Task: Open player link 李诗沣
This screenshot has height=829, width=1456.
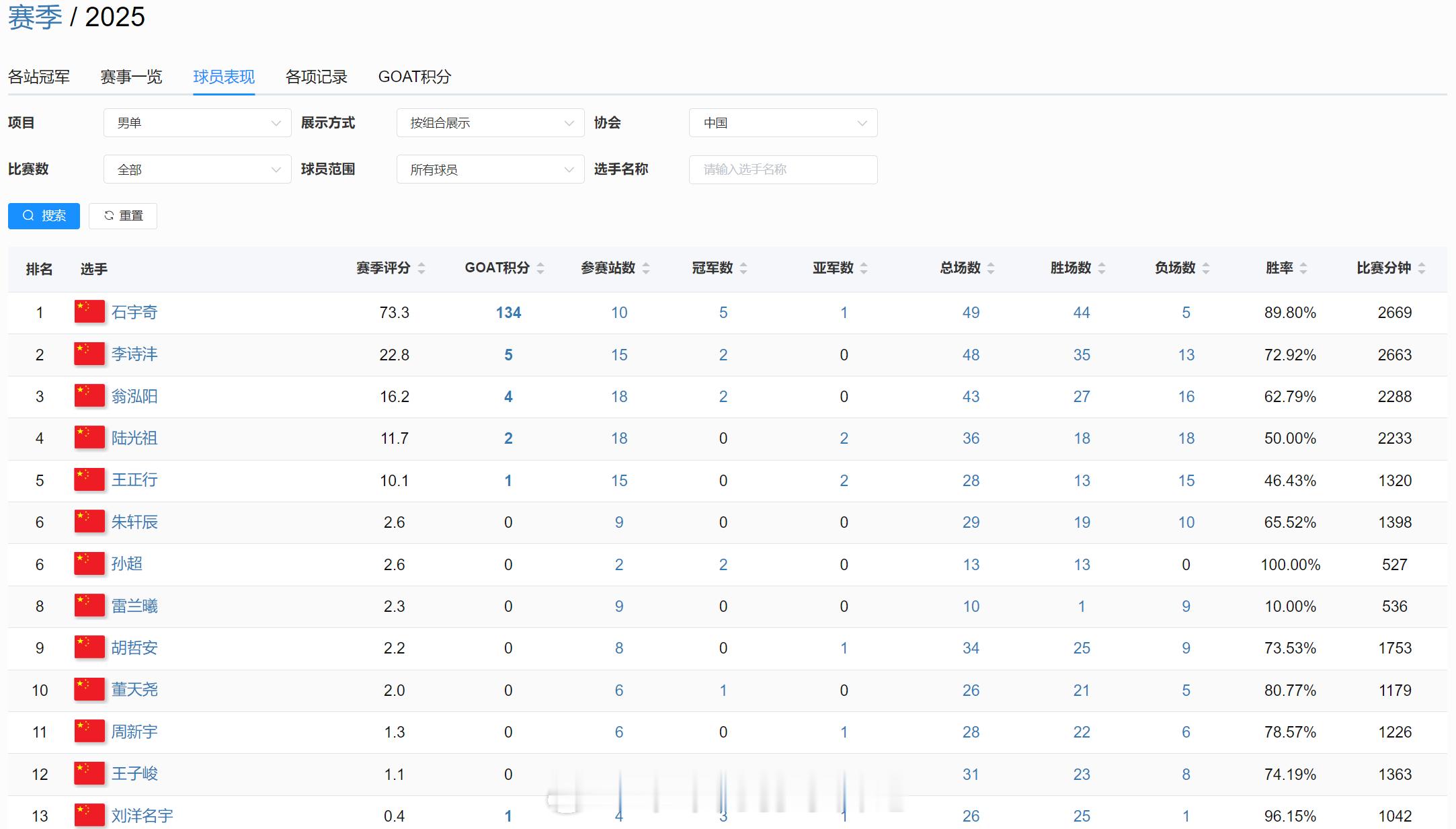Action: click(x=134, y=354)
